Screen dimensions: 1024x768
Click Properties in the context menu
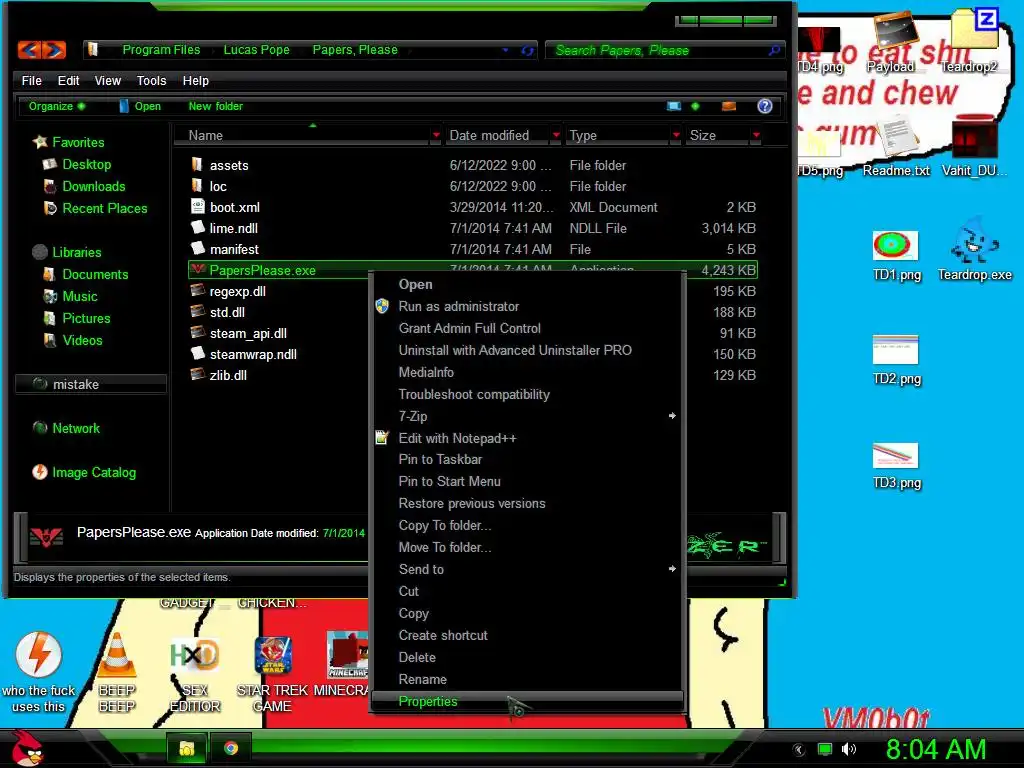527,701
